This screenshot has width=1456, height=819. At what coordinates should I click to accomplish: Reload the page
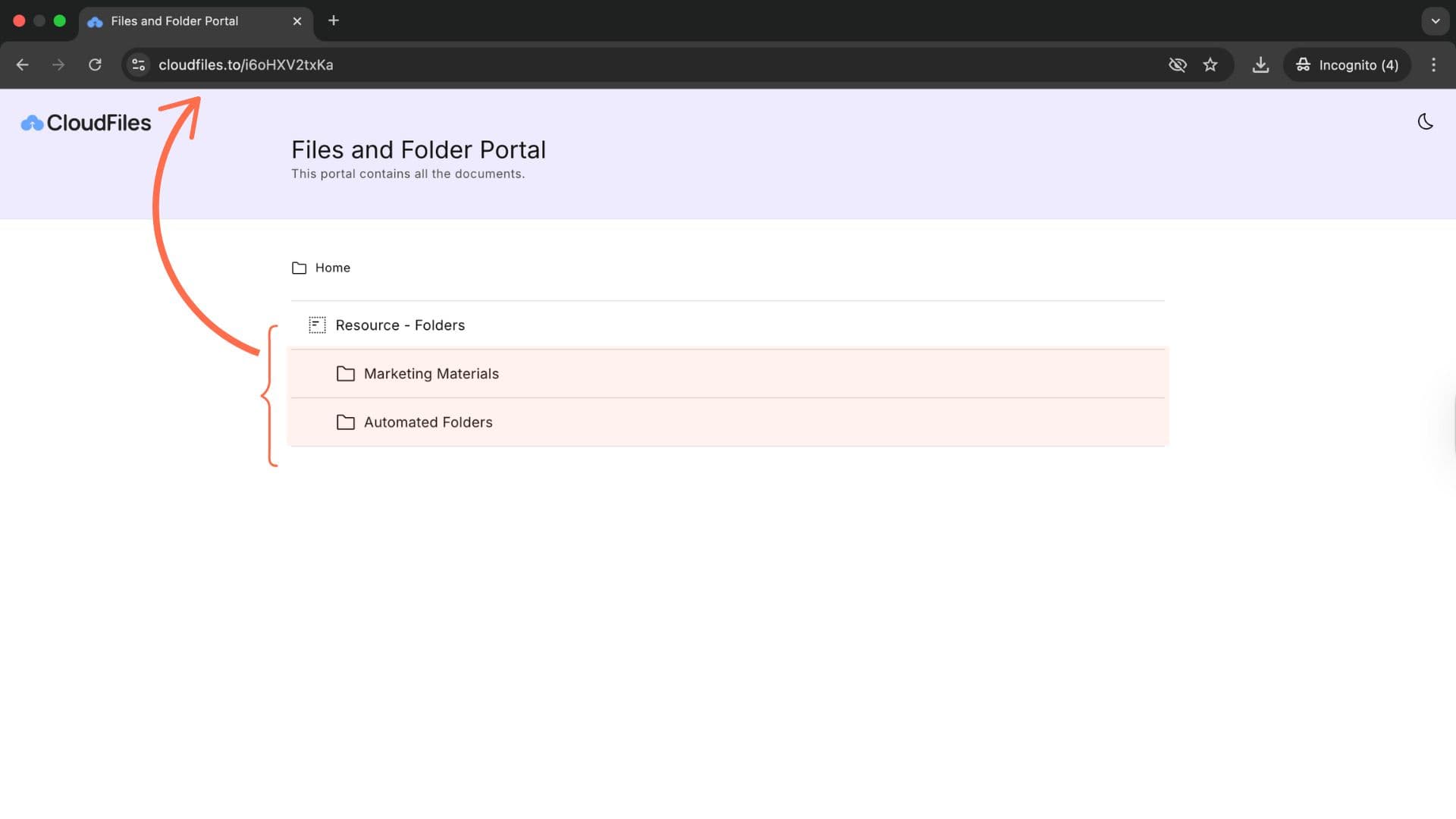pos(95,65)
